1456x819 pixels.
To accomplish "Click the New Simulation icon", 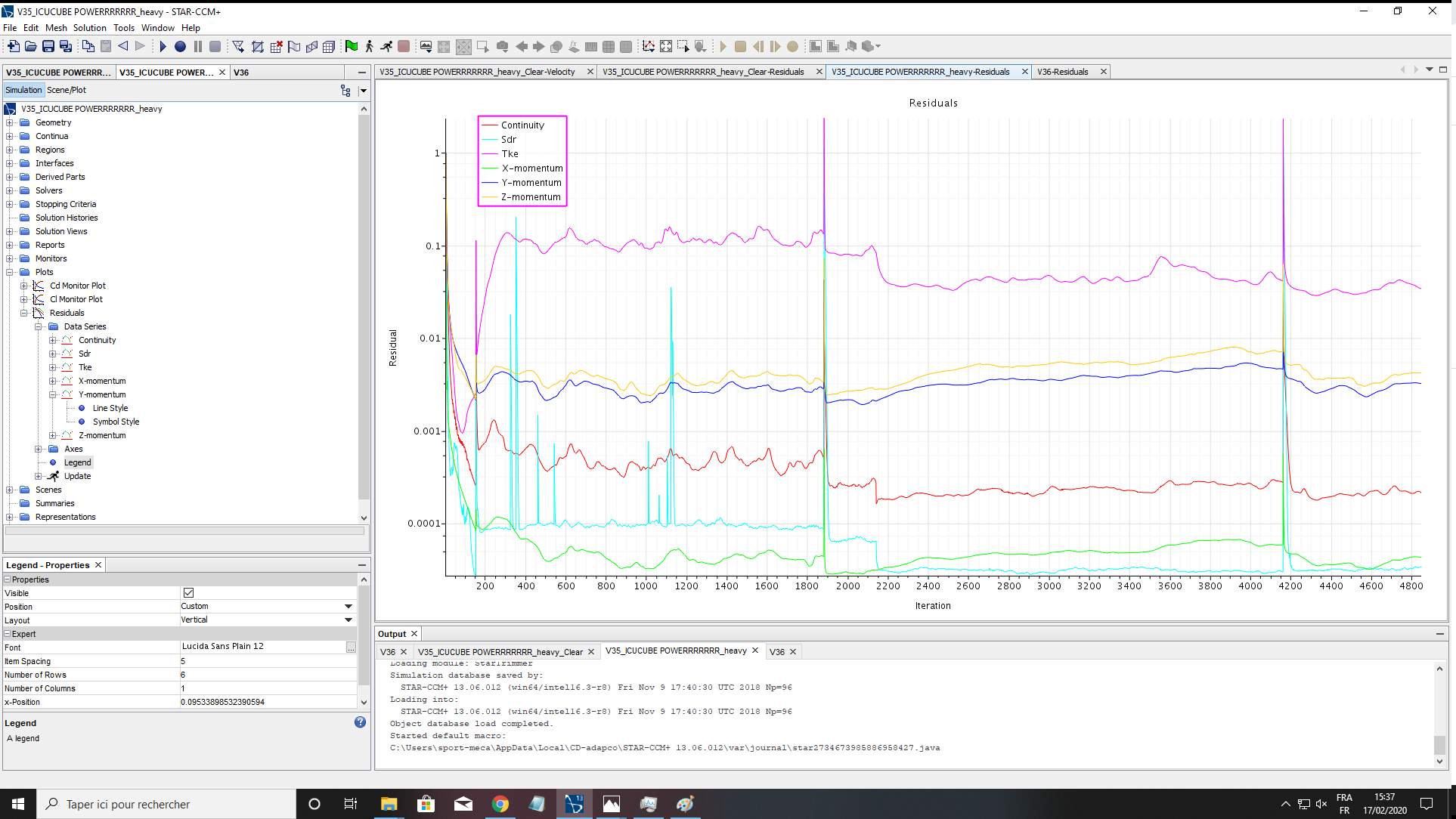I will [13, 47].
